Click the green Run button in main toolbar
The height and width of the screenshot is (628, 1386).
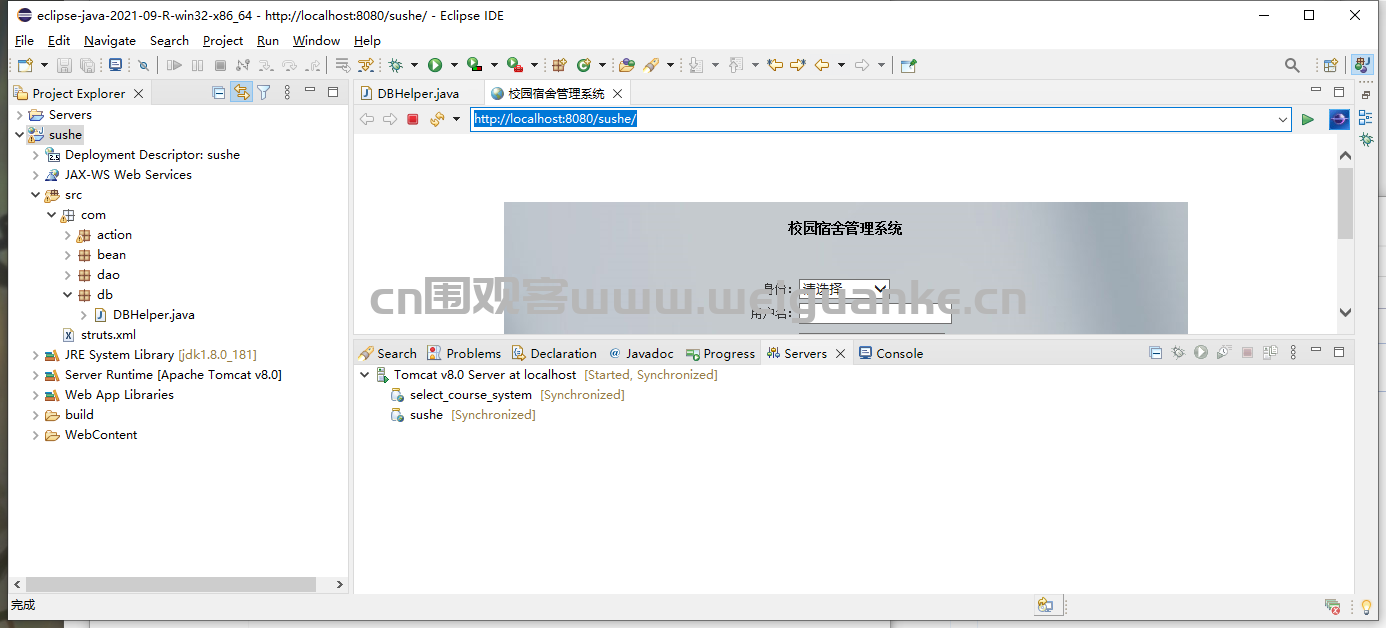[x=435, y=65]
